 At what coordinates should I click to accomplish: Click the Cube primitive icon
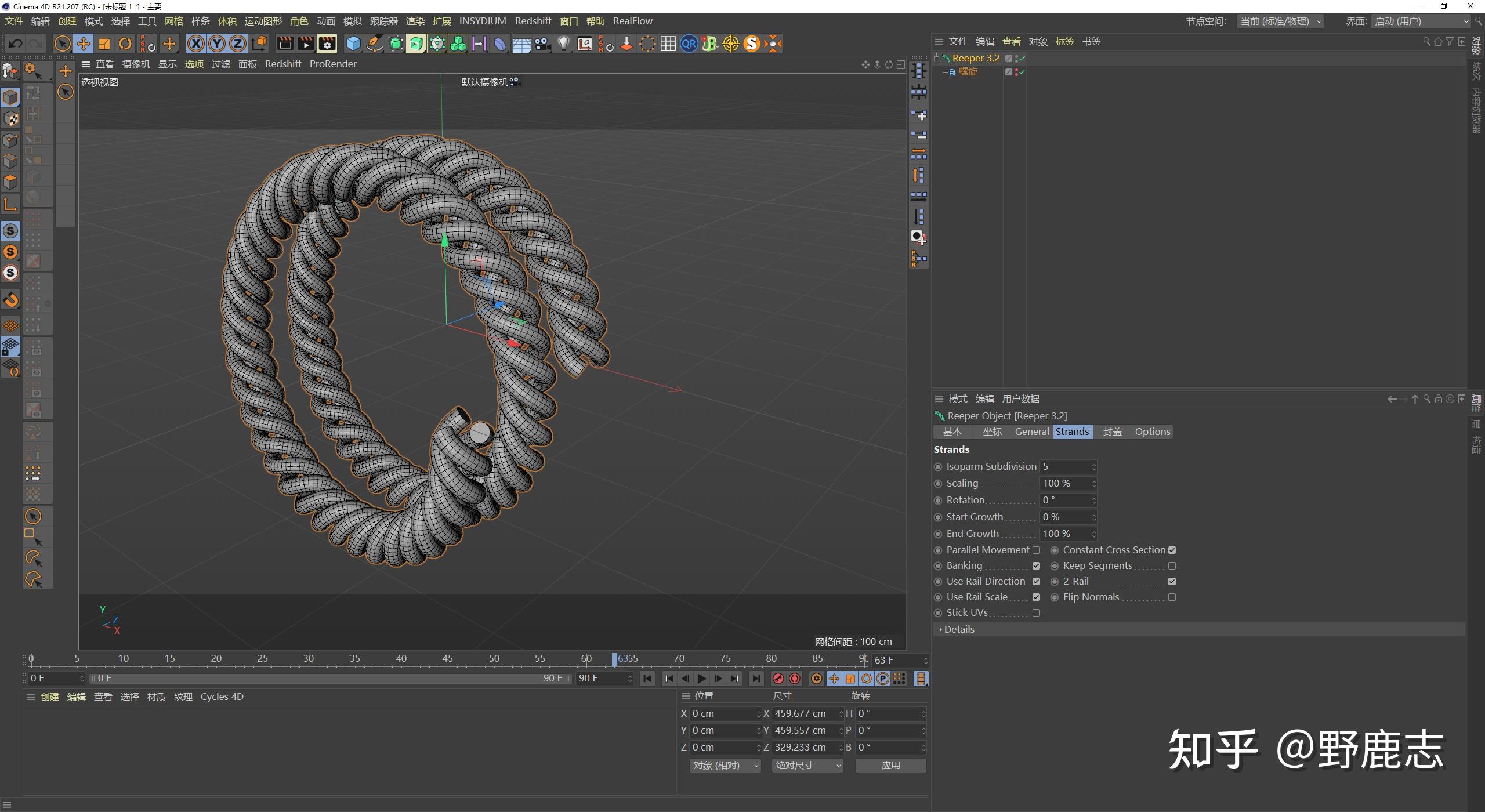[x=353, y=43]
